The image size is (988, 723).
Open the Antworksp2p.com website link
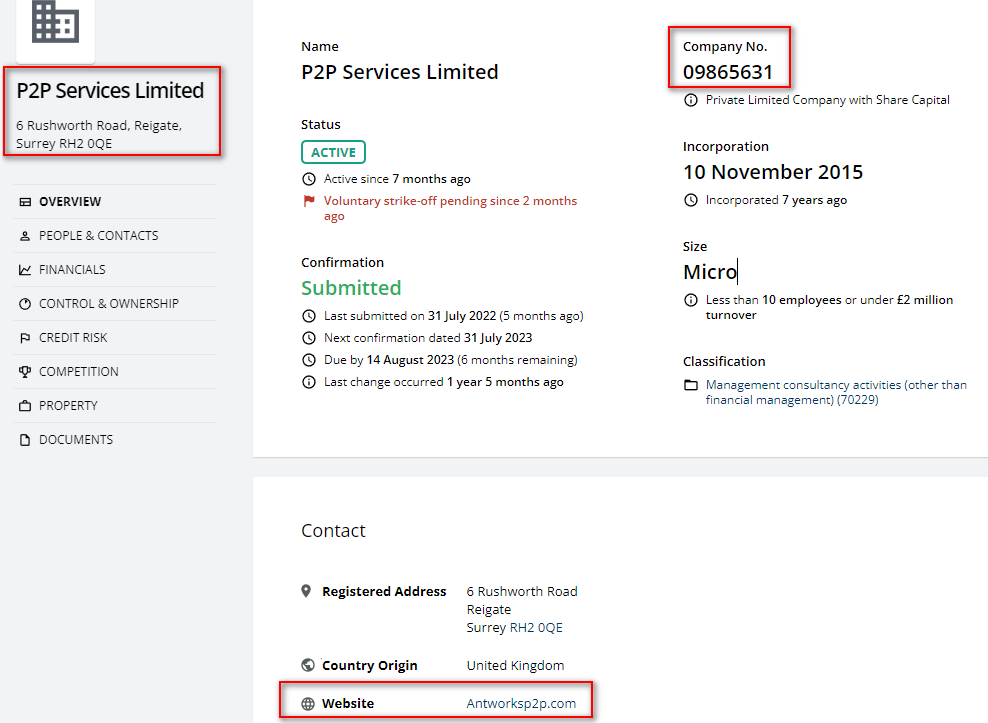pos(521,703)
